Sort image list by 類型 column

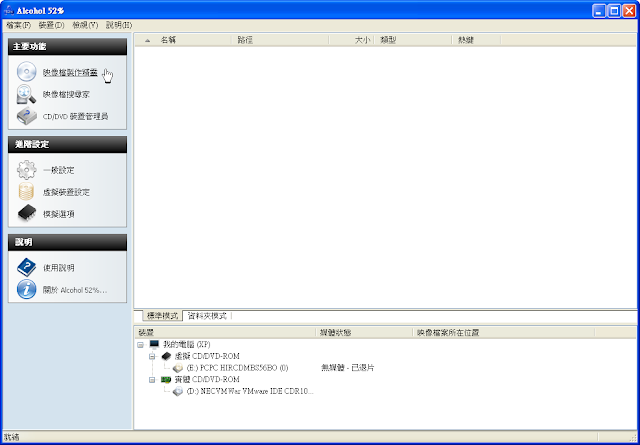pos(413,40)
